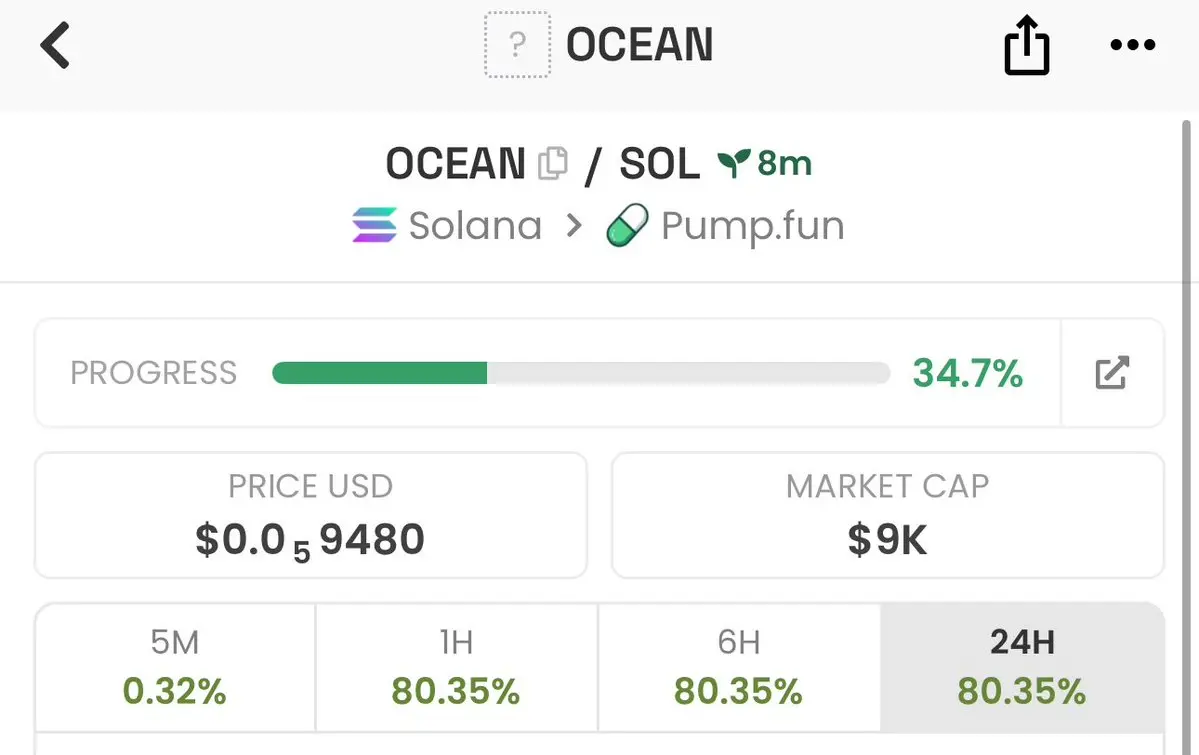Open the three-dot more options menu
The image size is (1199, 755).
pyautogui.click(x=1132, y=45)
